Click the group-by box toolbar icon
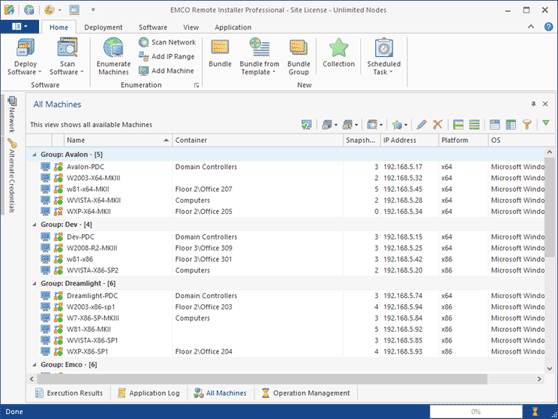 pos(495,125)
